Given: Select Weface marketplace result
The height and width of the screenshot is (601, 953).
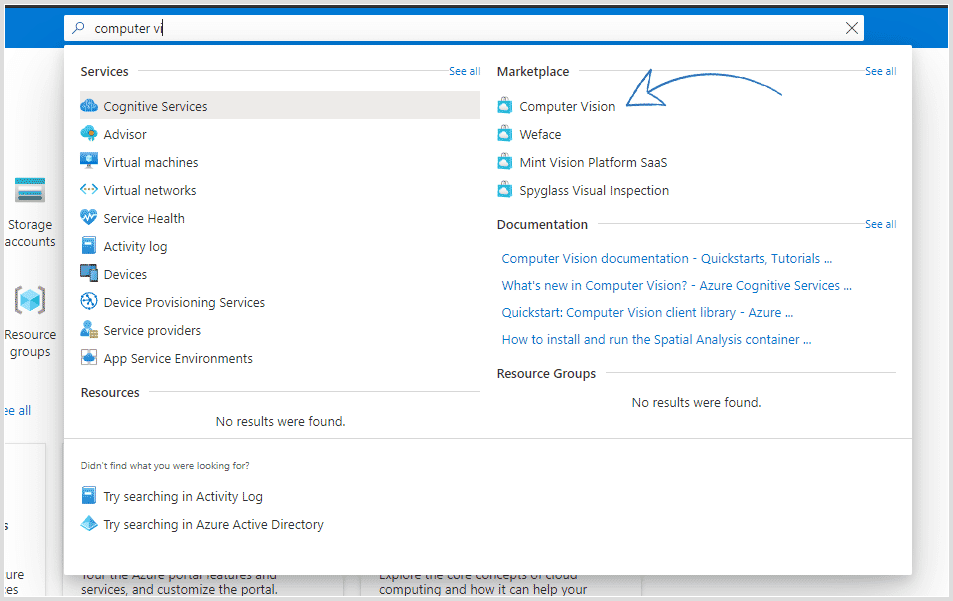Looking at the screenshot, I should coord(540,134).
